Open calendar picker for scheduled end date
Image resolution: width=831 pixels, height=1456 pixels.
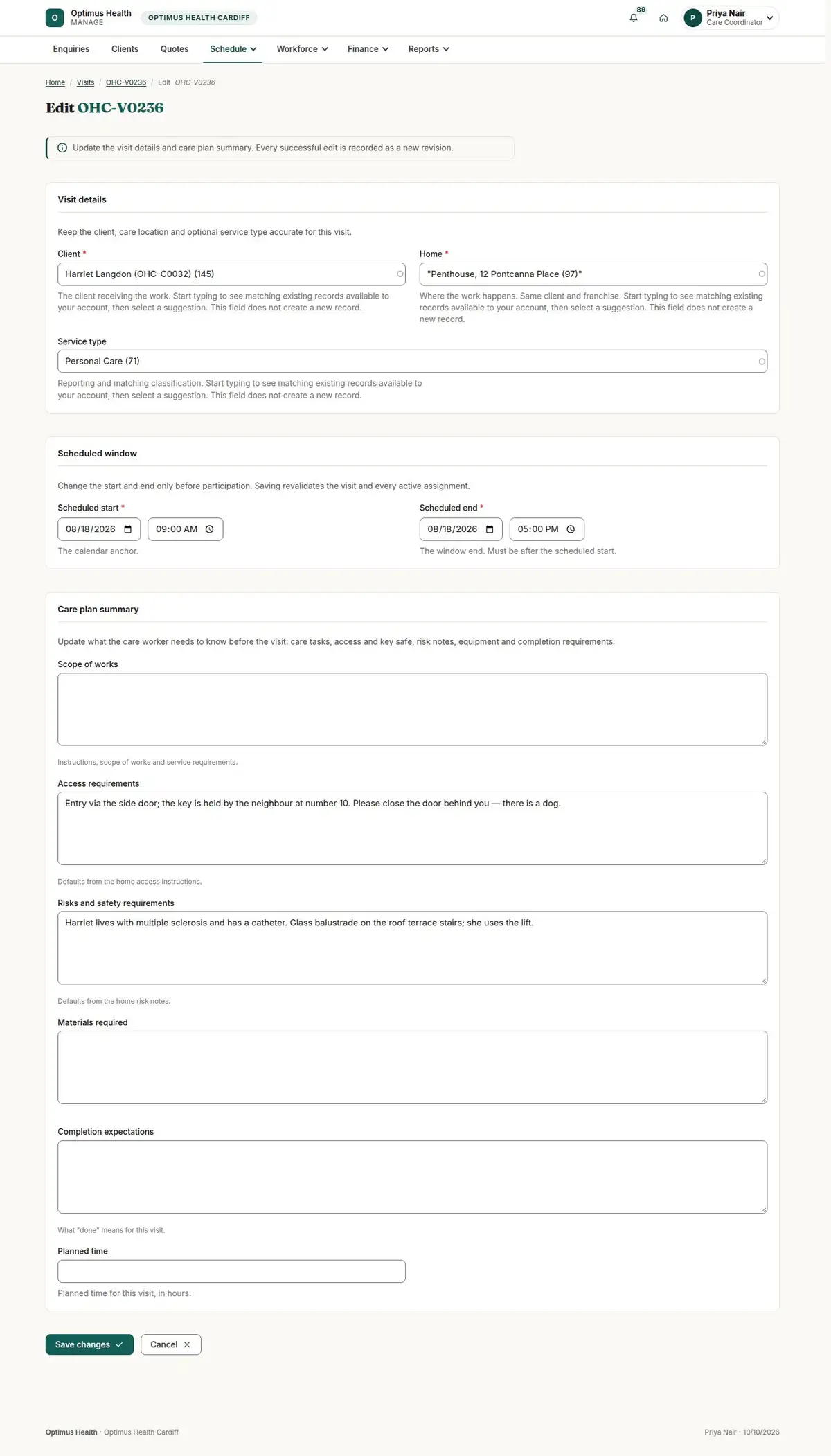pos(490,529)
